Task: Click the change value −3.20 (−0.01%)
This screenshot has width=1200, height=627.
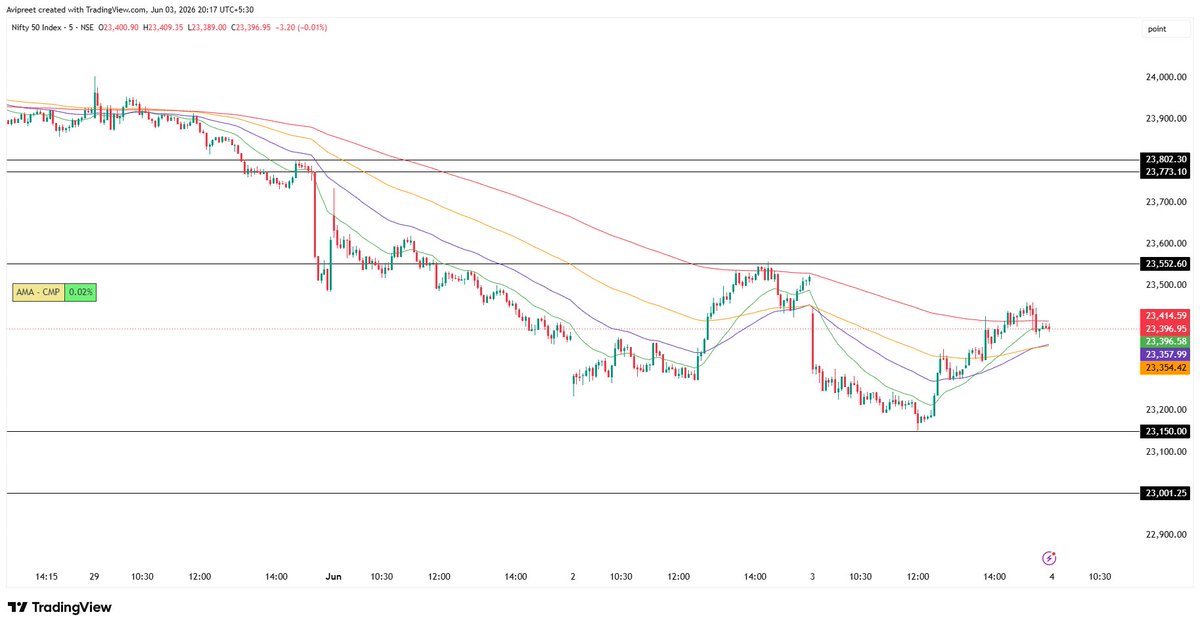Action: (302, 27)
